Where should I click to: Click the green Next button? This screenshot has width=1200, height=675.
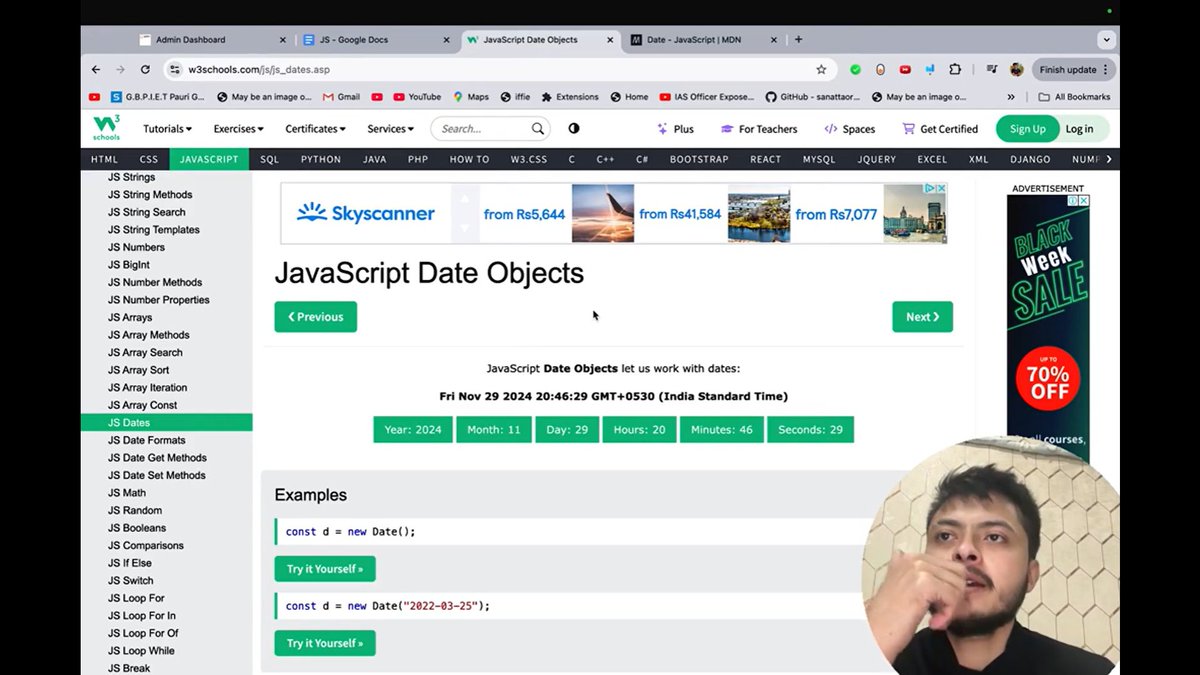[922, 317]
